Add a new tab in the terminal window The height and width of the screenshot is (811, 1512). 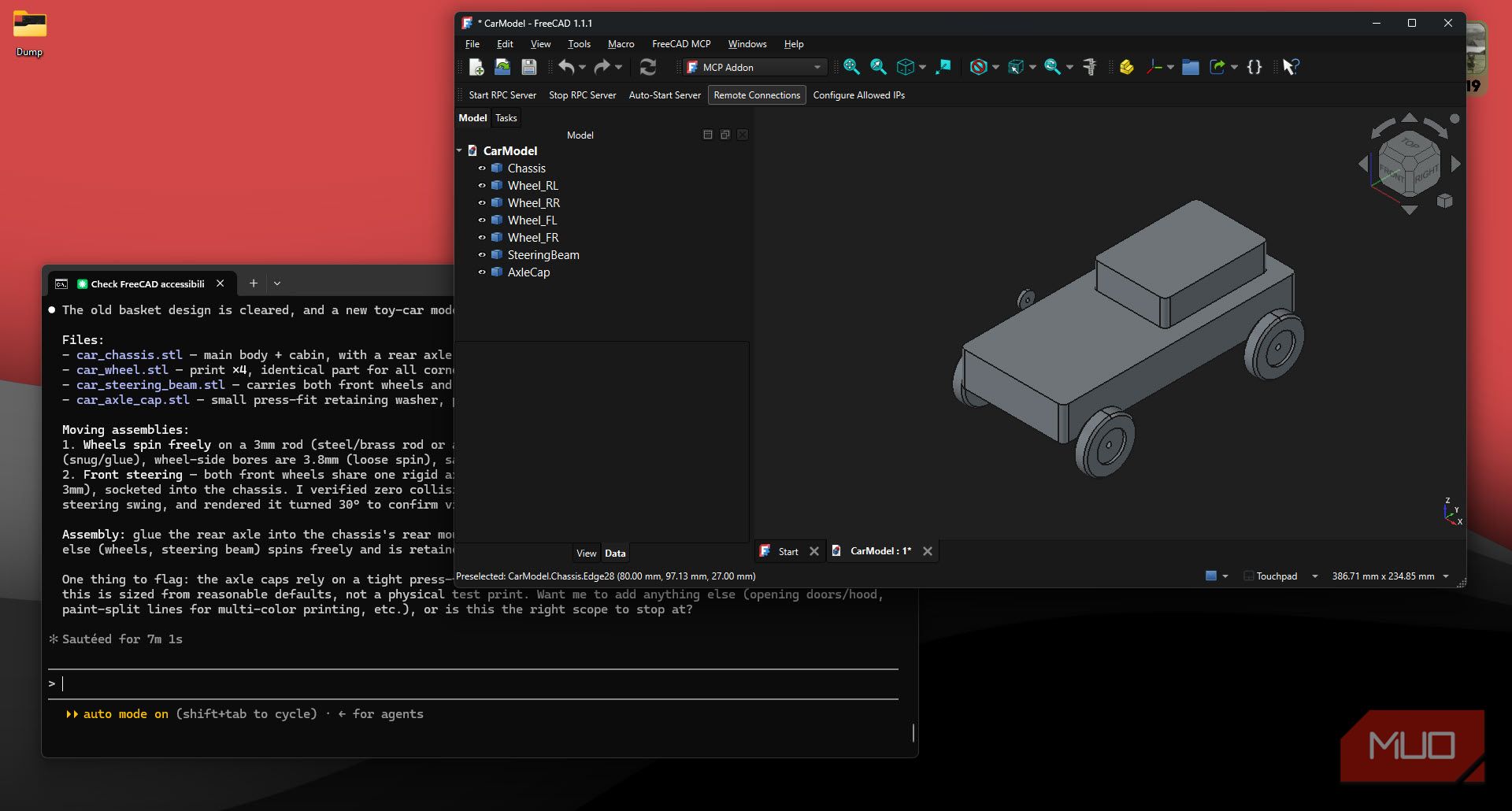tap(254, 283)
